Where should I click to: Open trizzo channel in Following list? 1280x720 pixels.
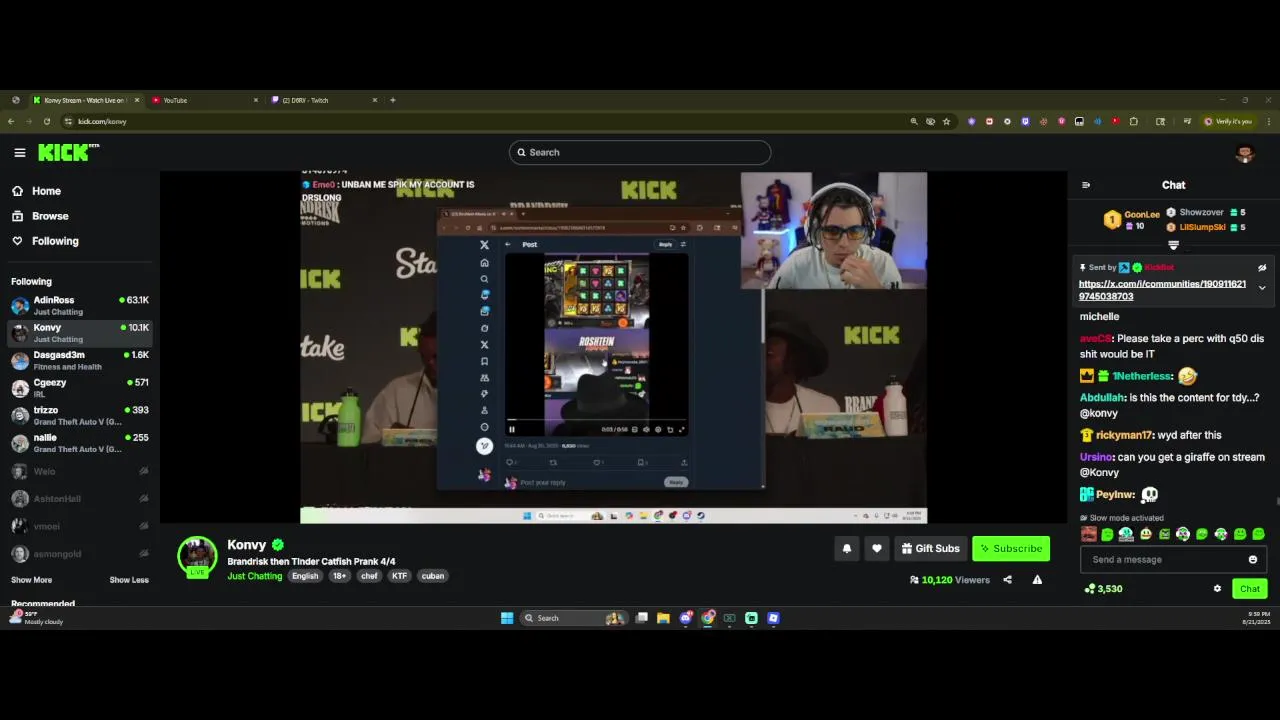80,415
